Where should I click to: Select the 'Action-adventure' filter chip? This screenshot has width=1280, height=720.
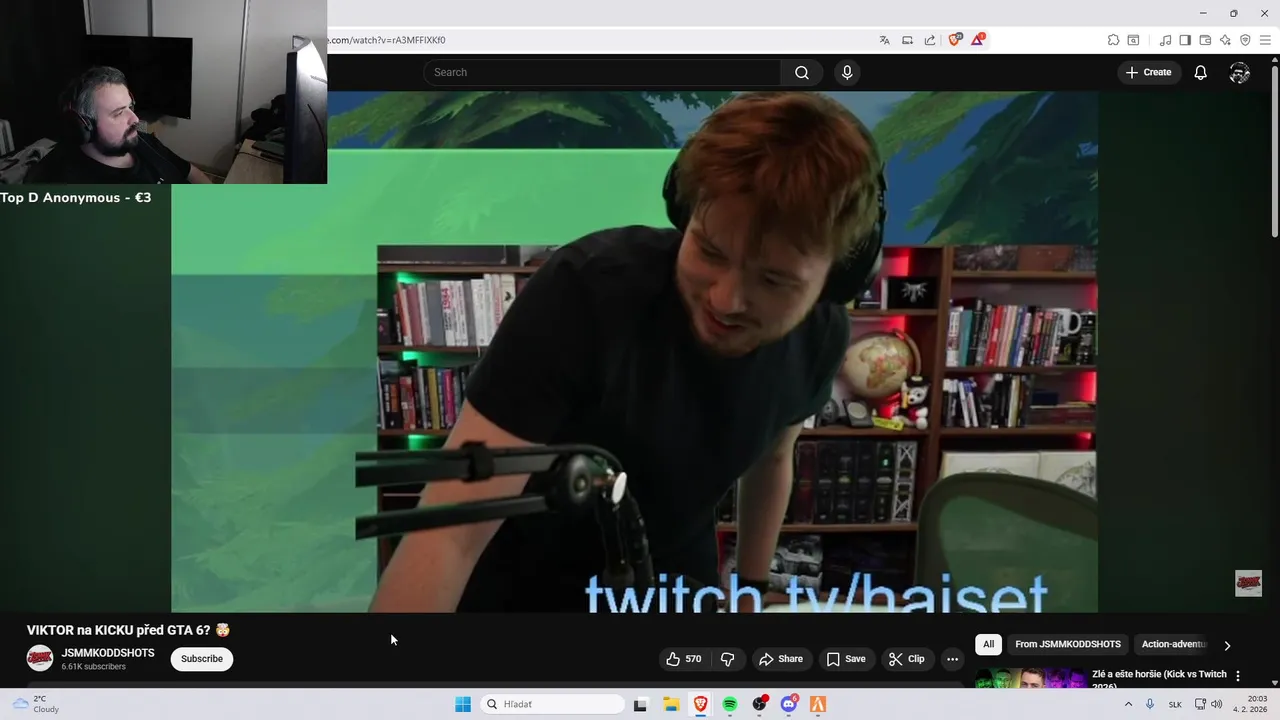pos(1175,645)
